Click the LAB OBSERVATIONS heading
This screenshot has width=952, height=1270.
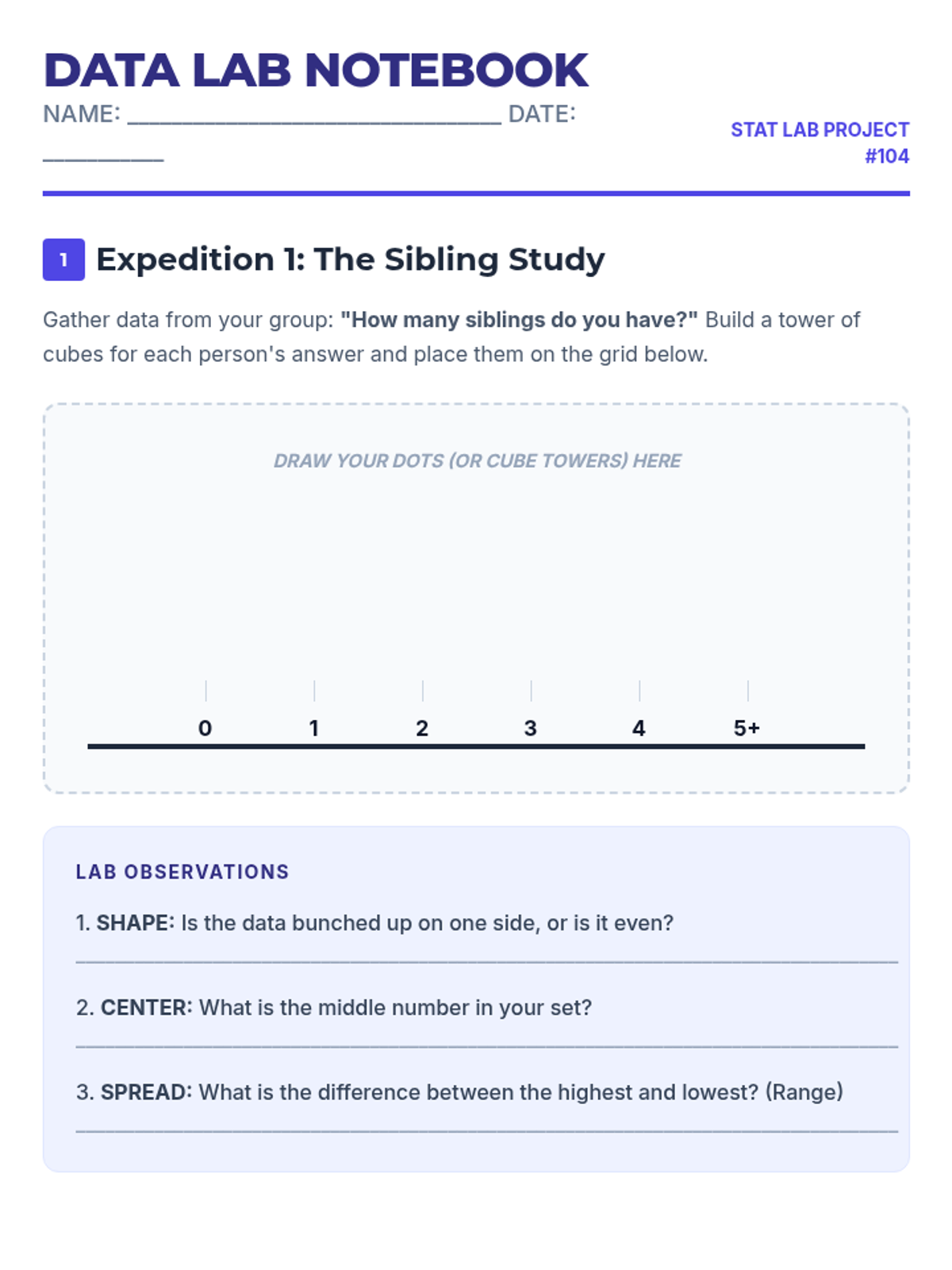tap(182, 872)
